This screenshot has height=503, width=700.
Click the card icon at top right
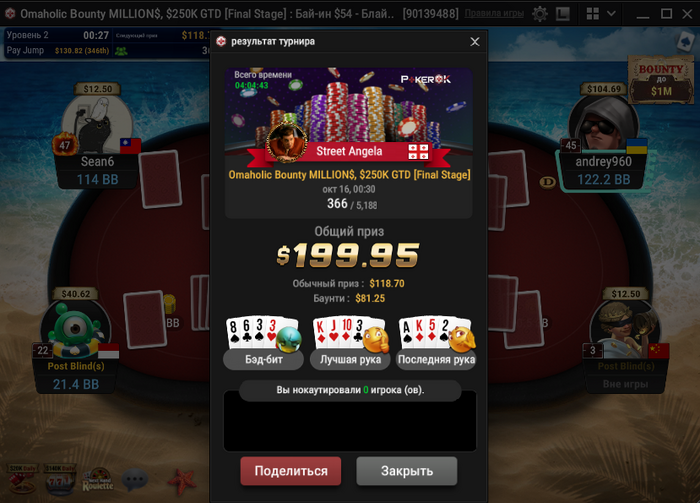[684, 42]
